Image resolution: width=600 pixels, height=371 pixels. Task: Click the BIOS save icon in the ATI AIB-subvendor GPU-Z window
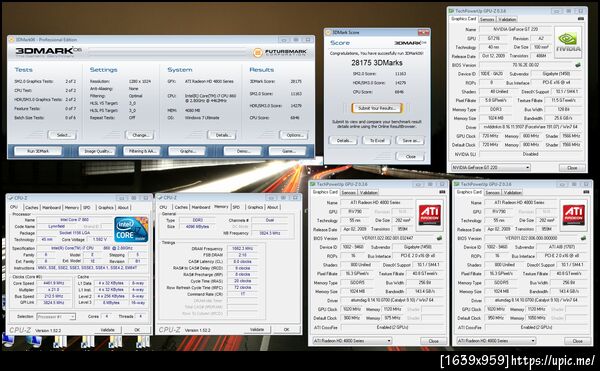(584, 238)
